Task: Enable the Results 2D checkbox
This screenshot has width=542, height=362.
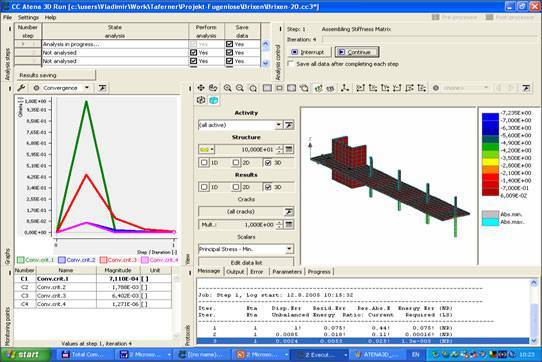Action: 236,187
